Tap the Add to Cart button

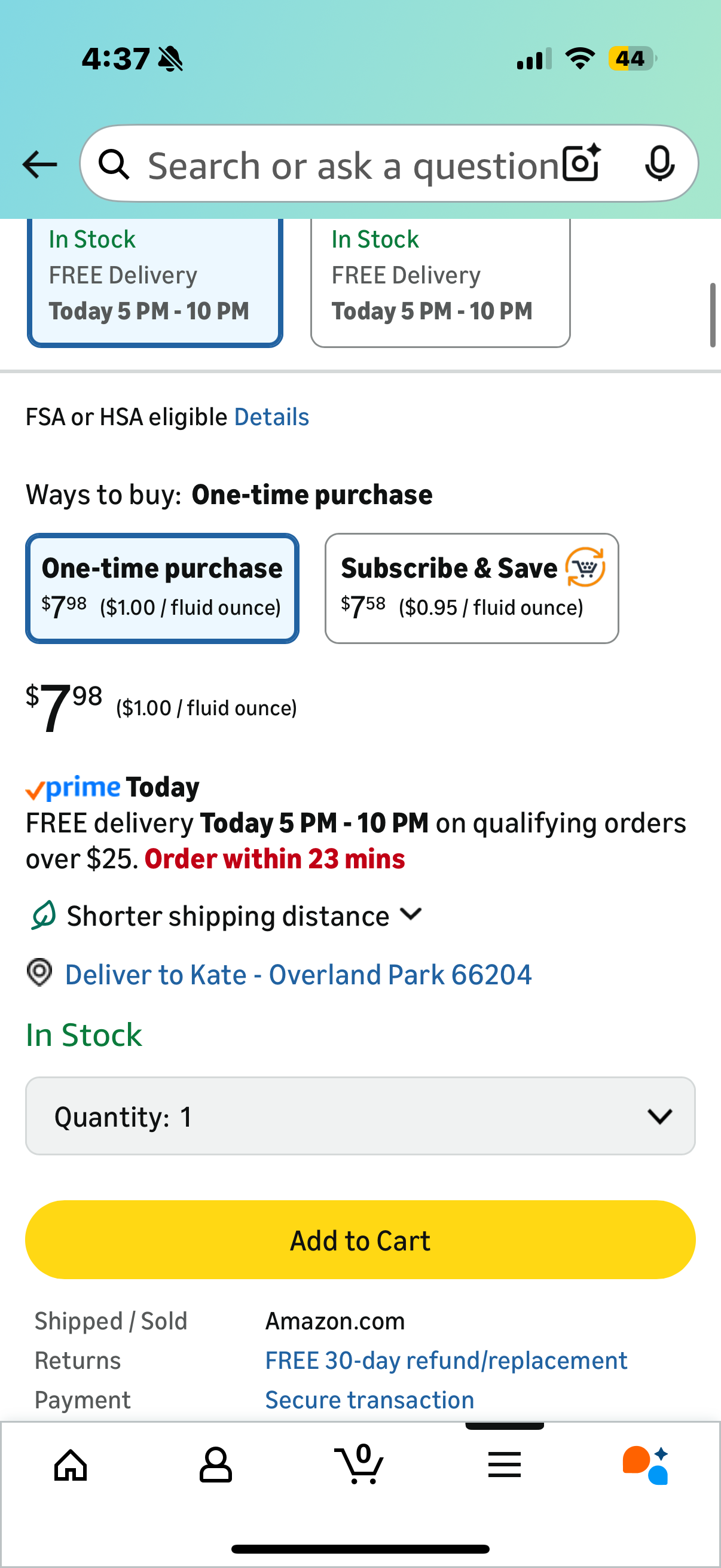pos(360,1240)
